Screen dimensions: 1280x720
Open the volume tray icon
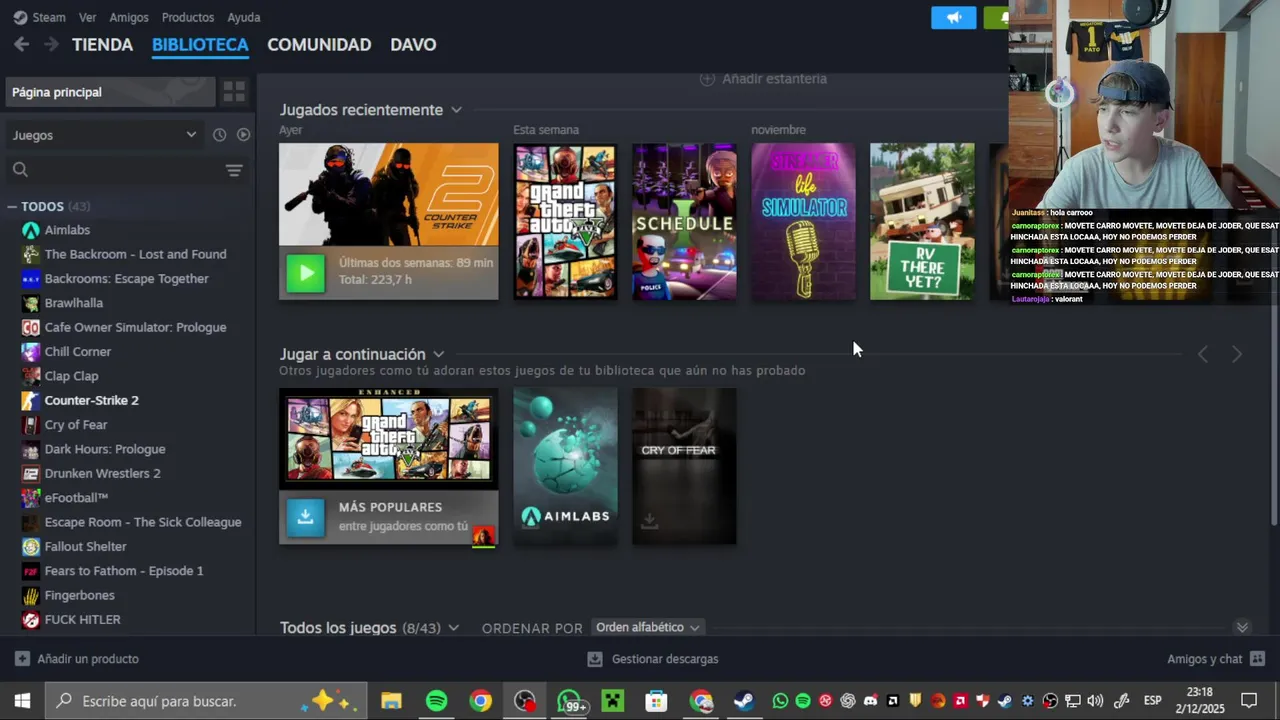[1095, 701]
